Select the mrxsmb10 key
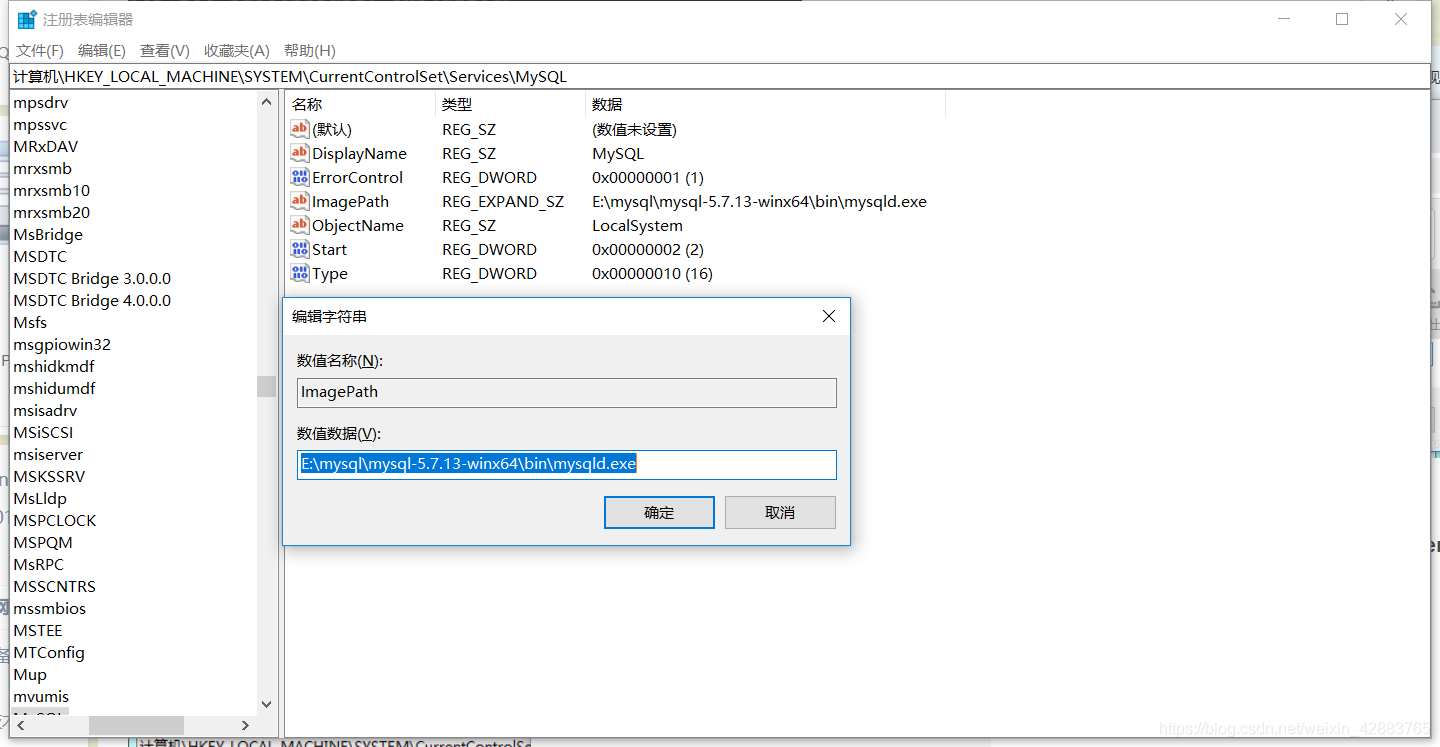1440x747 pixels. coord(51,190)
